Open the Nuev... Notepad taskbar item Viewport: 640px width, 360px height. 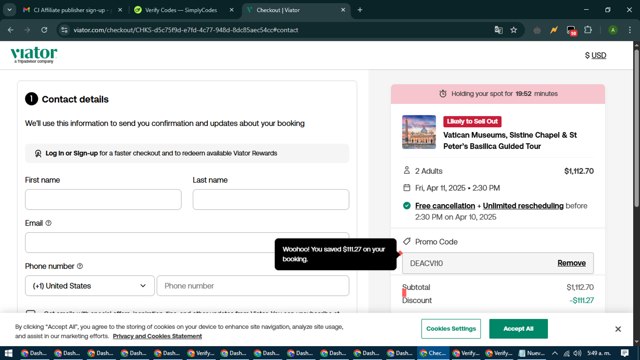pos(532,353)
